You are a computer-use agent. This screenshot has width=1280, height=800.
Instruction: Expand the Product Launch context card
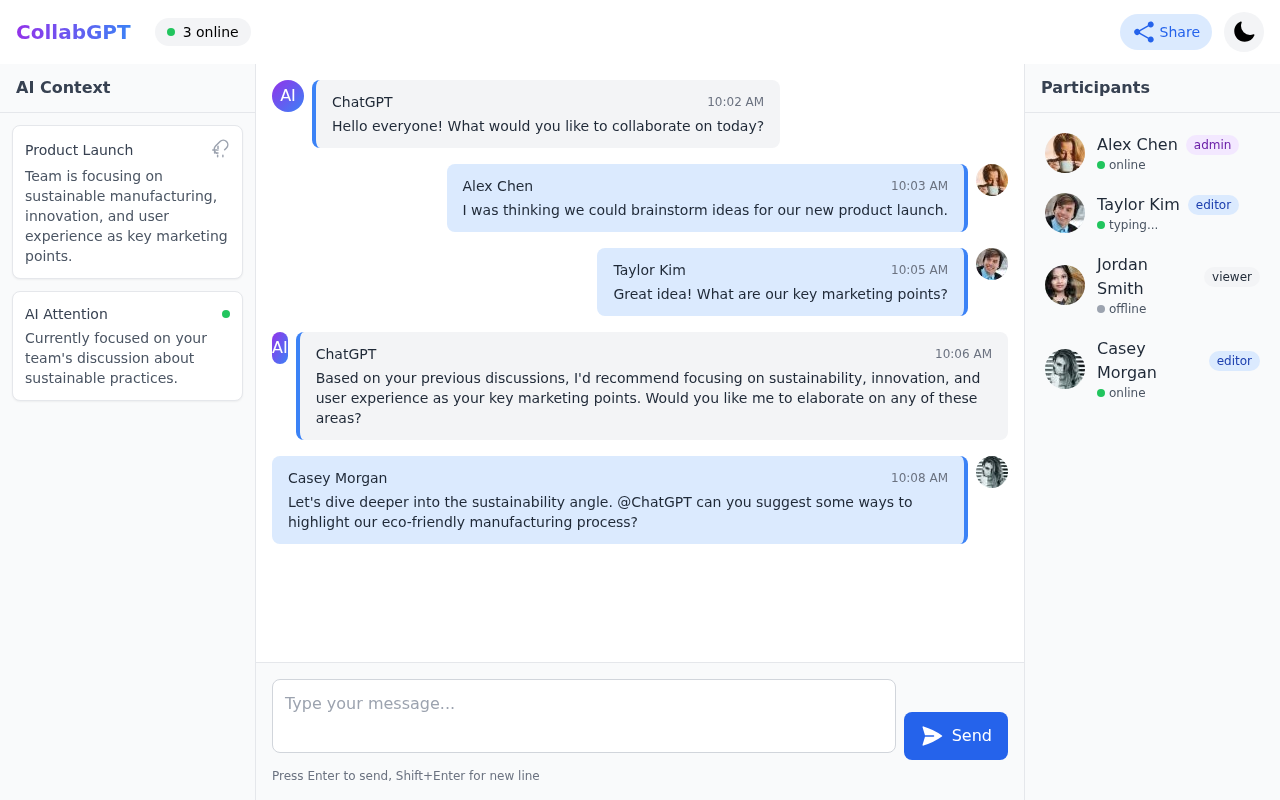pyautogui.click(x=127, y=200)
